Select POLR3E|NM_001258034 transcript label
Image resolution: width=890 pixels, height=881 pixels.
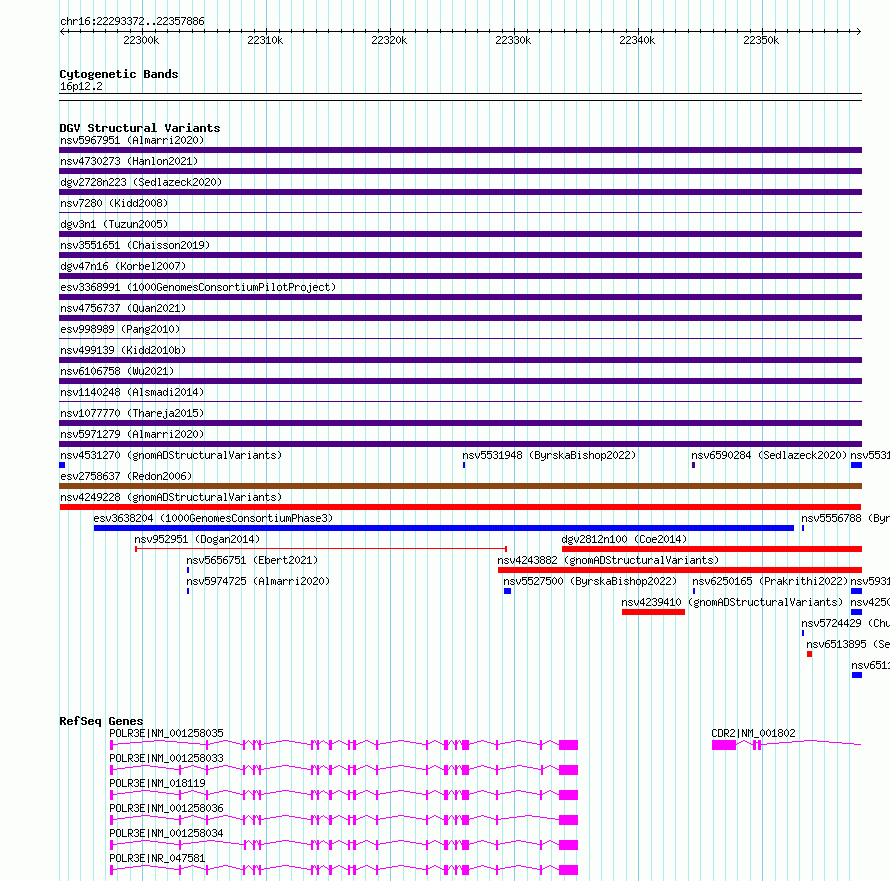(x=166, y=833)
